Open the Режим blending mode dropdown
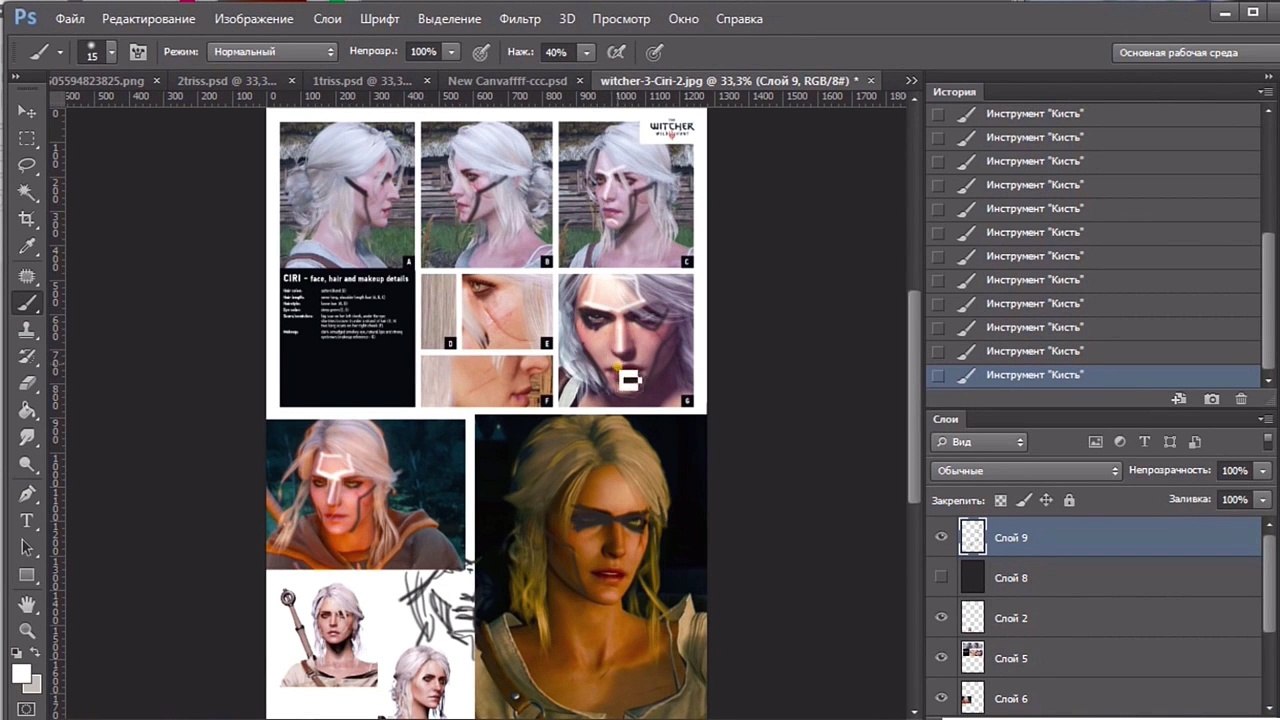Image resolution: width=1280 pixels, height=720 pixels. pos(273,52)
